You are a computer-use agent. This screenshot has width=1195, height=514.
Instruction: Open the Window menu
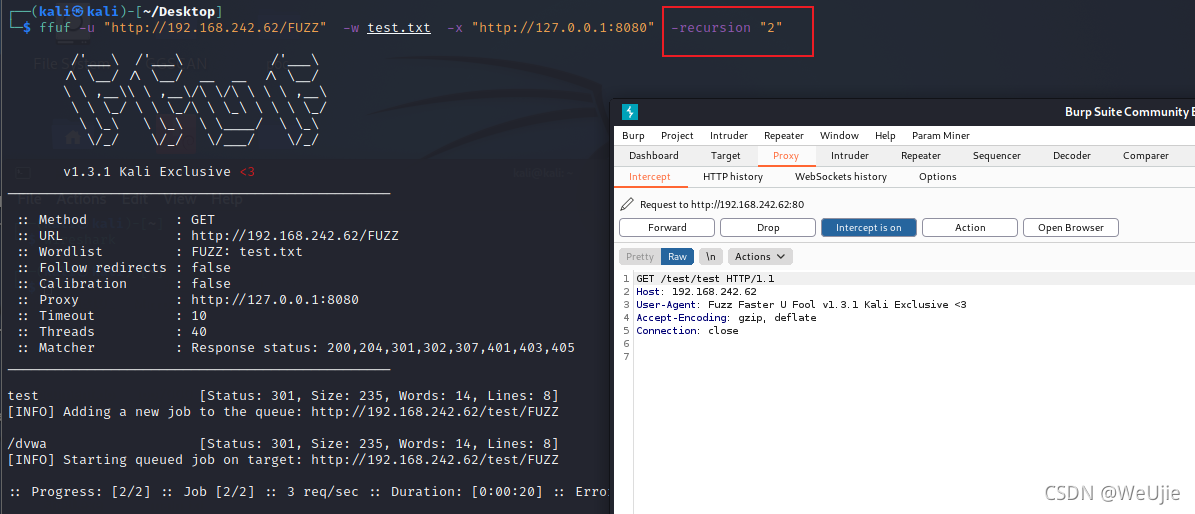pos(839,136)
